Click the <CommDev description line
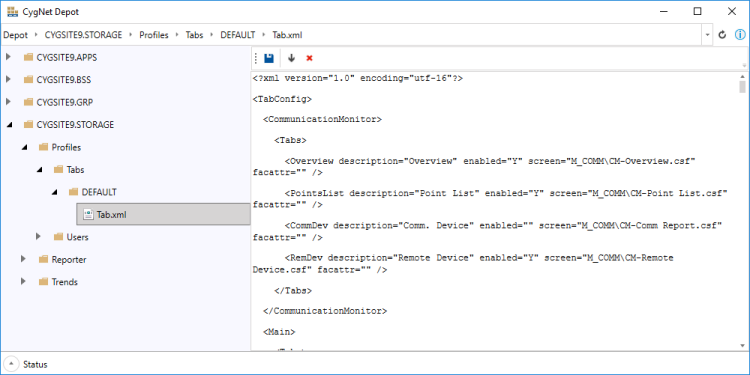The image size is (750, 375). point(503,226)
